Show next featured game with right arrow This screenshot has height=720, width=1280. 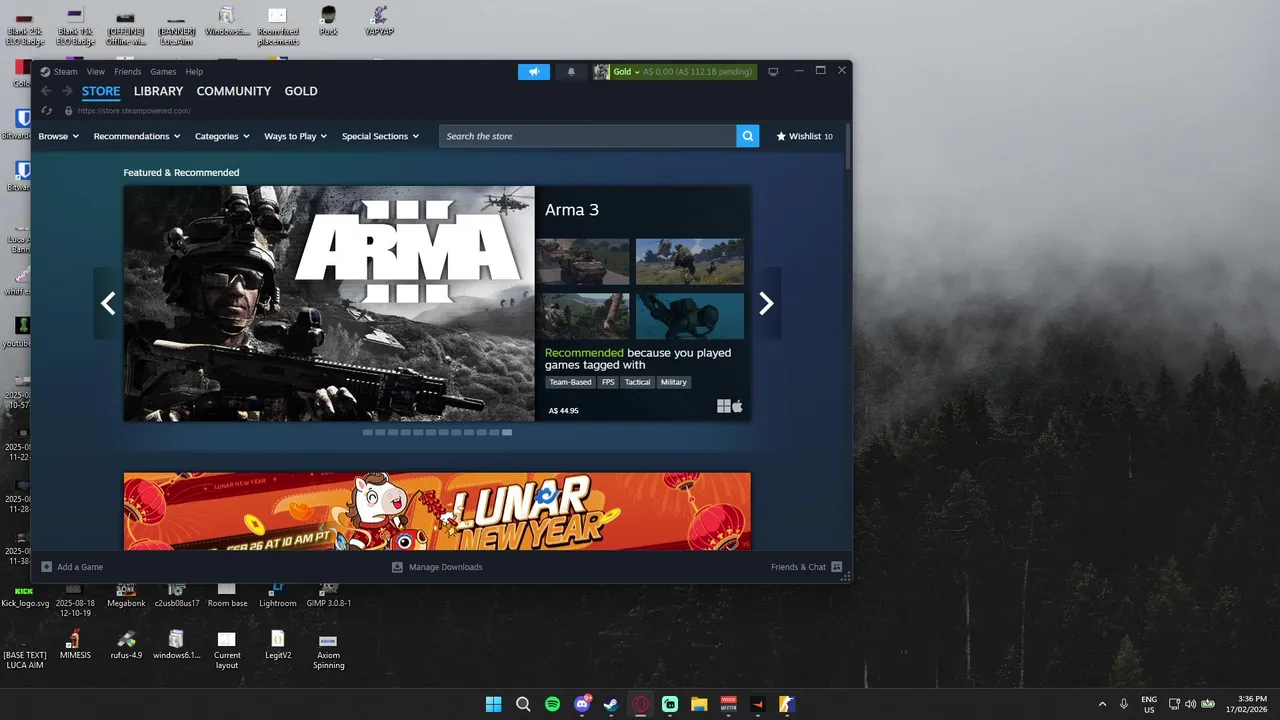point(766,303)
